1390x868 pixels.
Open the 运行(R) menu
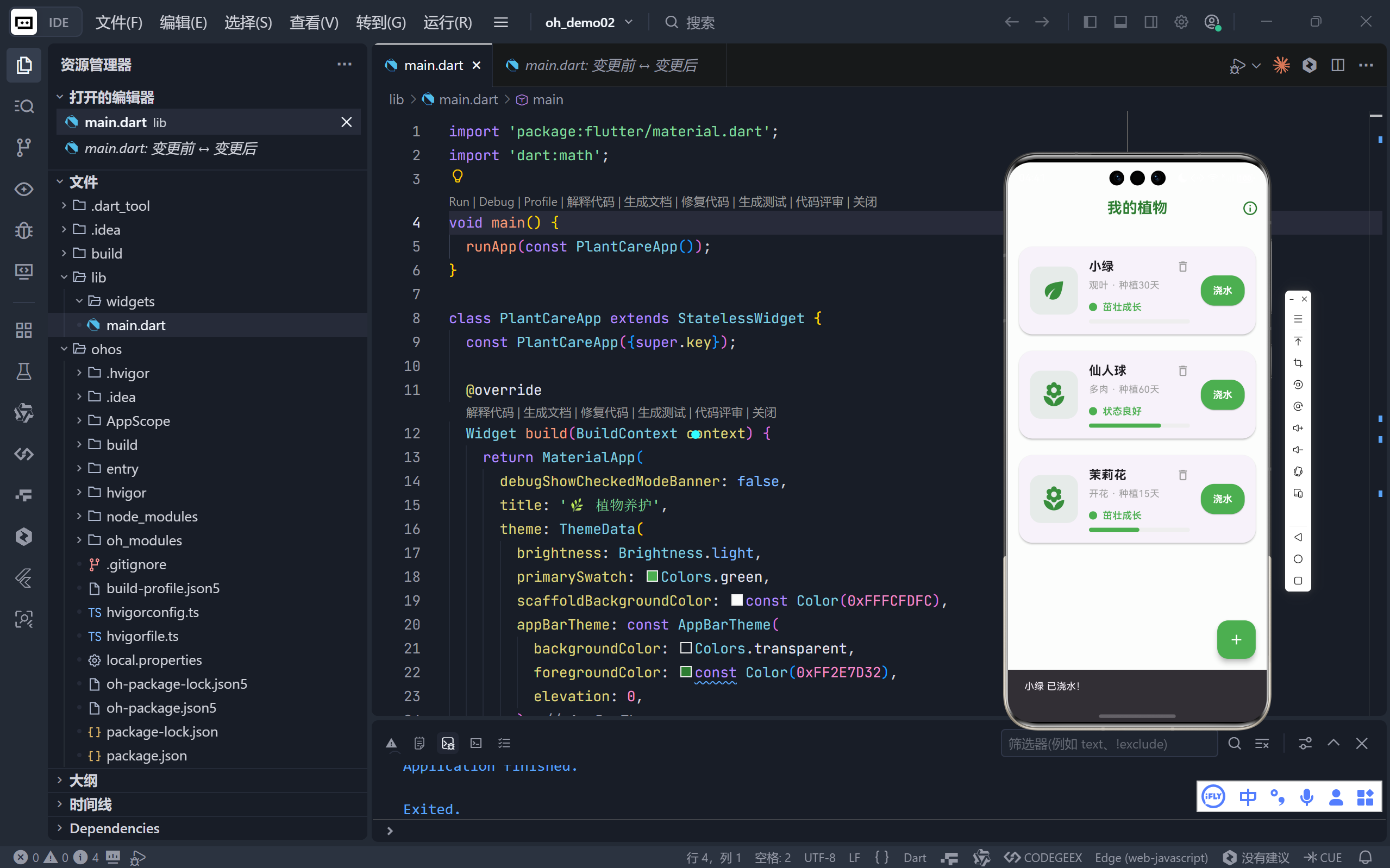coord(447,22)
